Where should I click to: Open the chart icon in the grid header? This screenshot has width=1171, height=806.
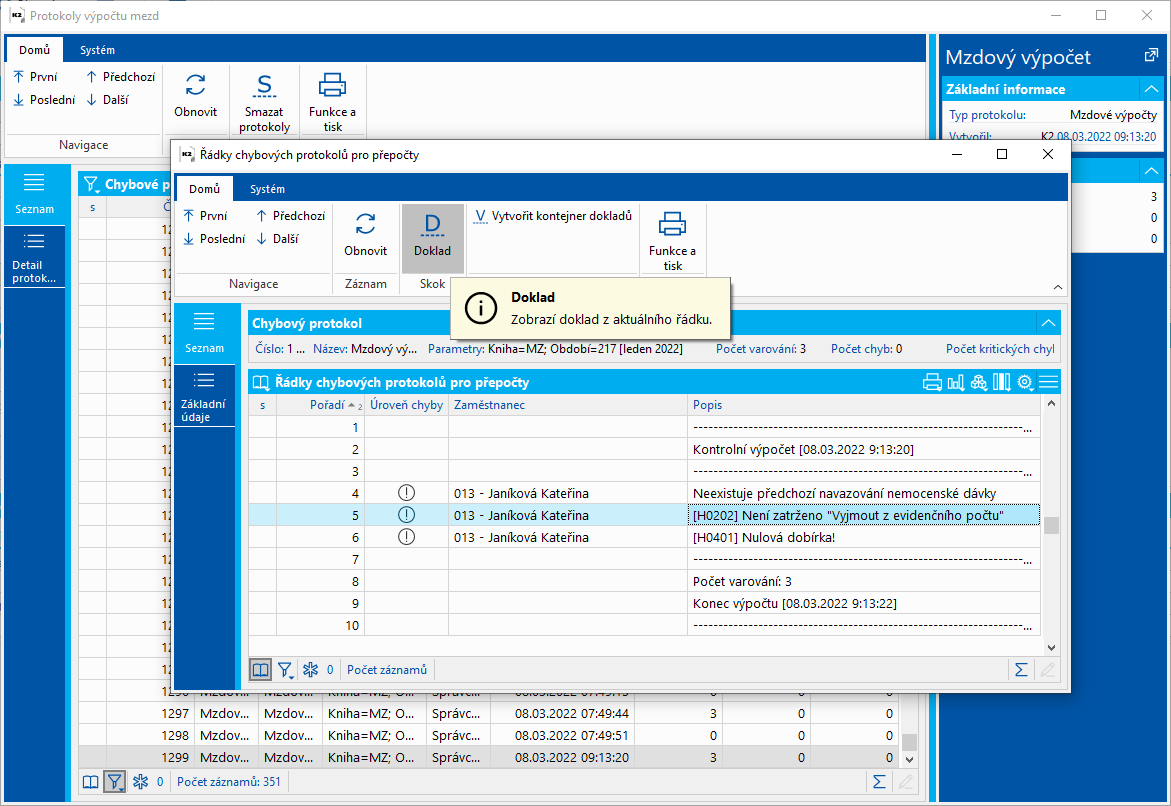tap(955, 382)
